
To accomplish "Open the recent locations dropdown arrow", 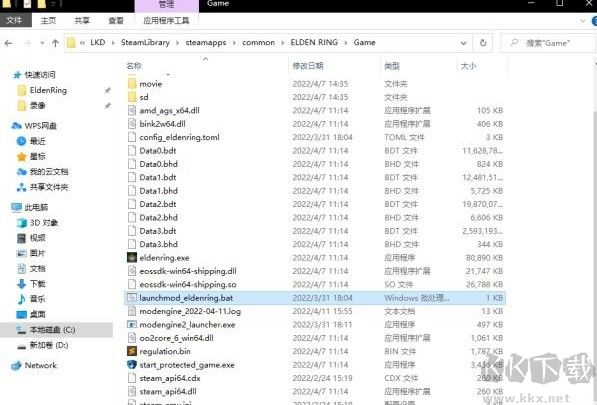I will pyautogui.click(x=42, y=43).
